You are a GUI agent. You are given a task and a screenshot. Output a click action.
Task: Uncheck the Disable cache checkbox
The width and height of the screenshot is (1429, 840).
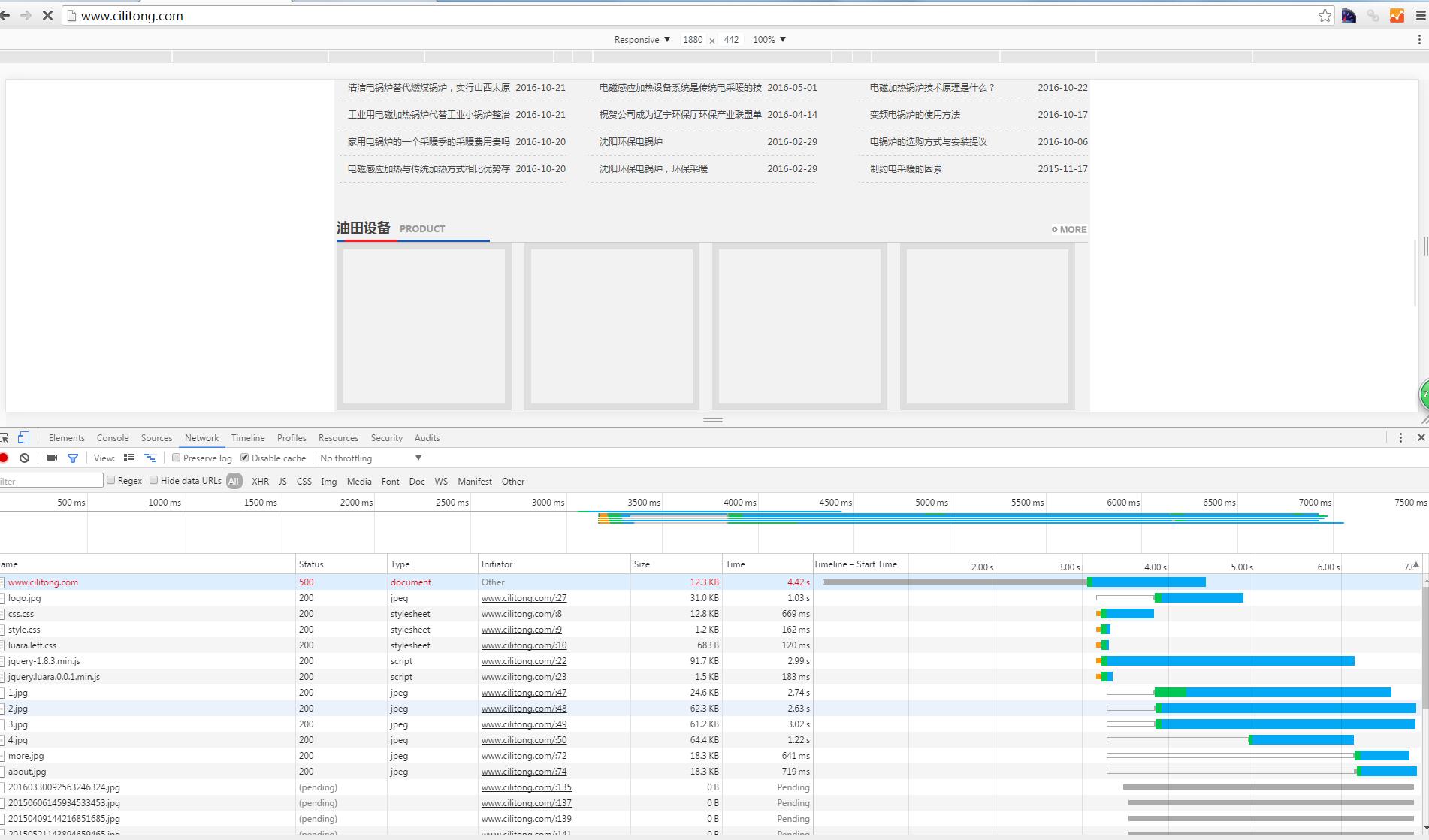click(x=245, y=458)
